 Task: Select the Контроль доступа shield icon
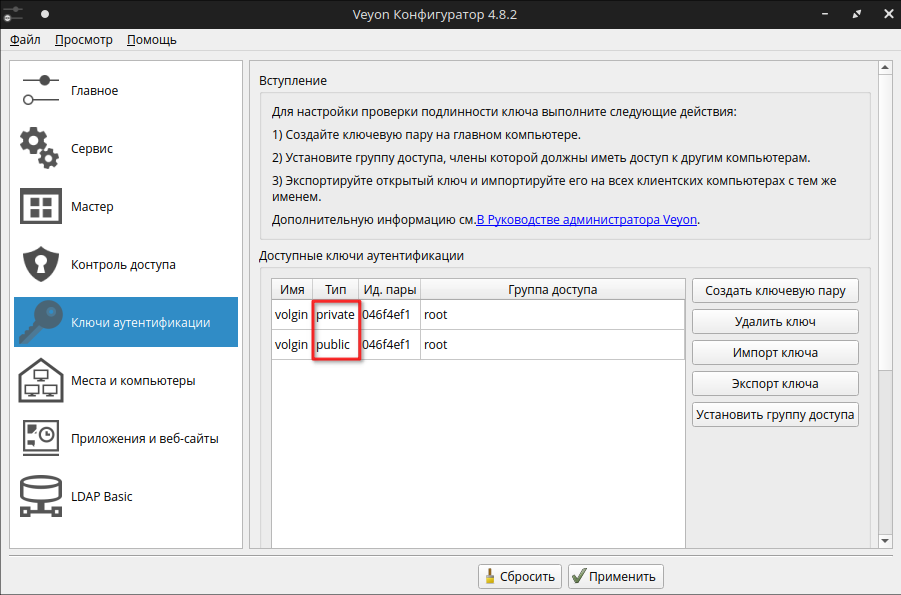[x=40, y=264]
